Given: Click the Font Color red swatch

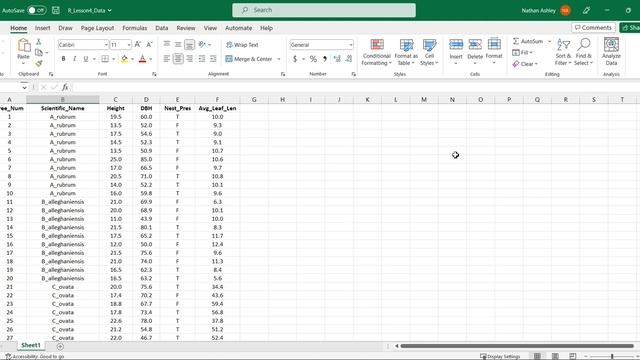Looking at the screenshot, I should point(142,59).
